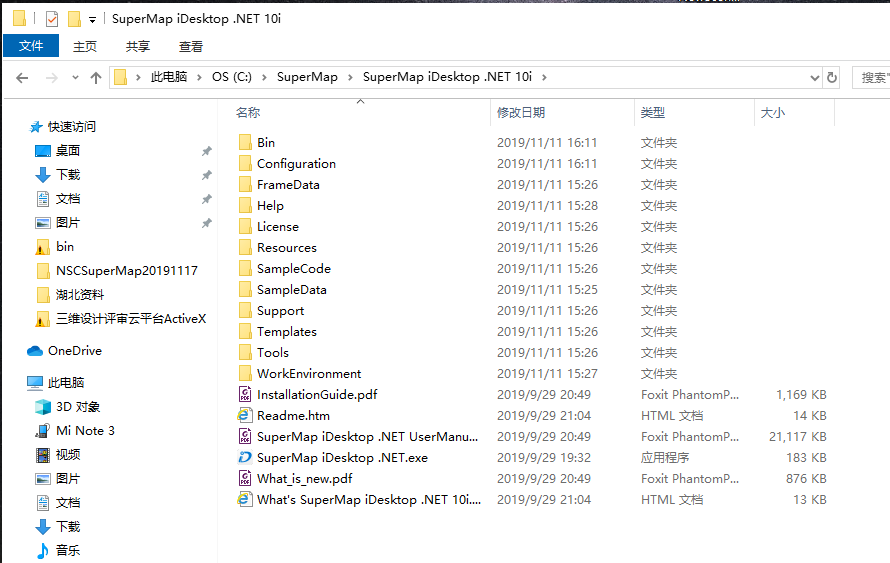Open bin folder in quick access

point(65,246)
